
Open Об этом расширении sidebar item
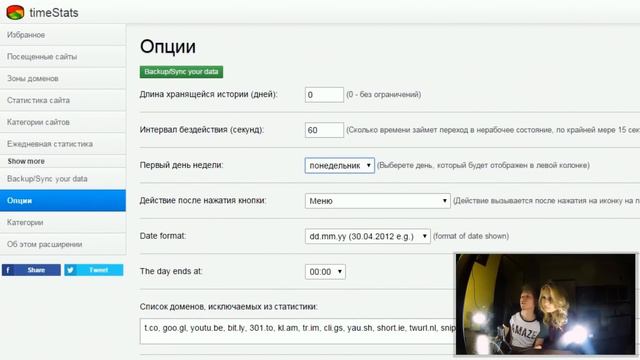point(63,244)
